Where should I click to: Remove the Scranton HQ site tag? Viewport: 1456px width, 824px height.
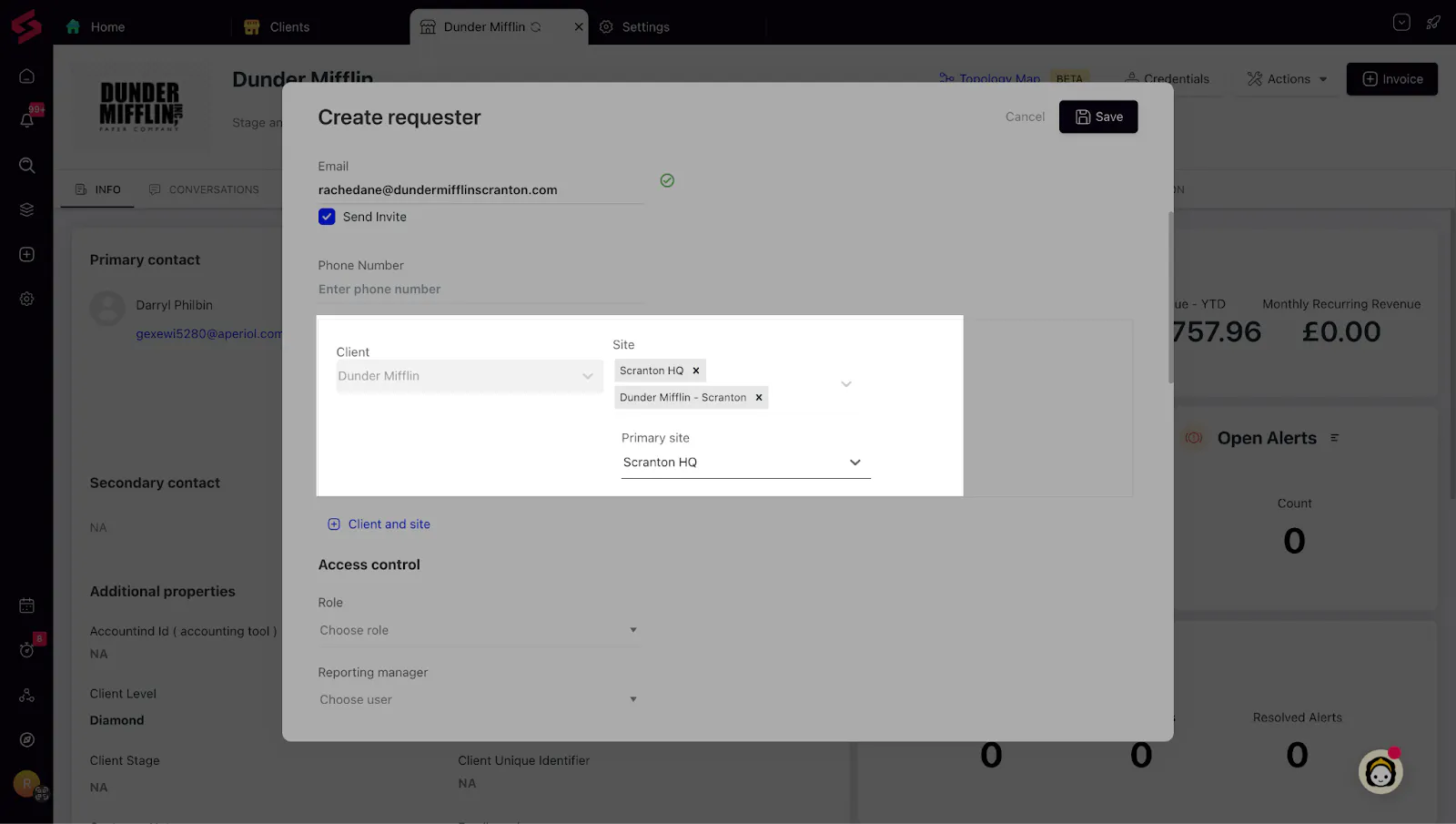point(696,371)
